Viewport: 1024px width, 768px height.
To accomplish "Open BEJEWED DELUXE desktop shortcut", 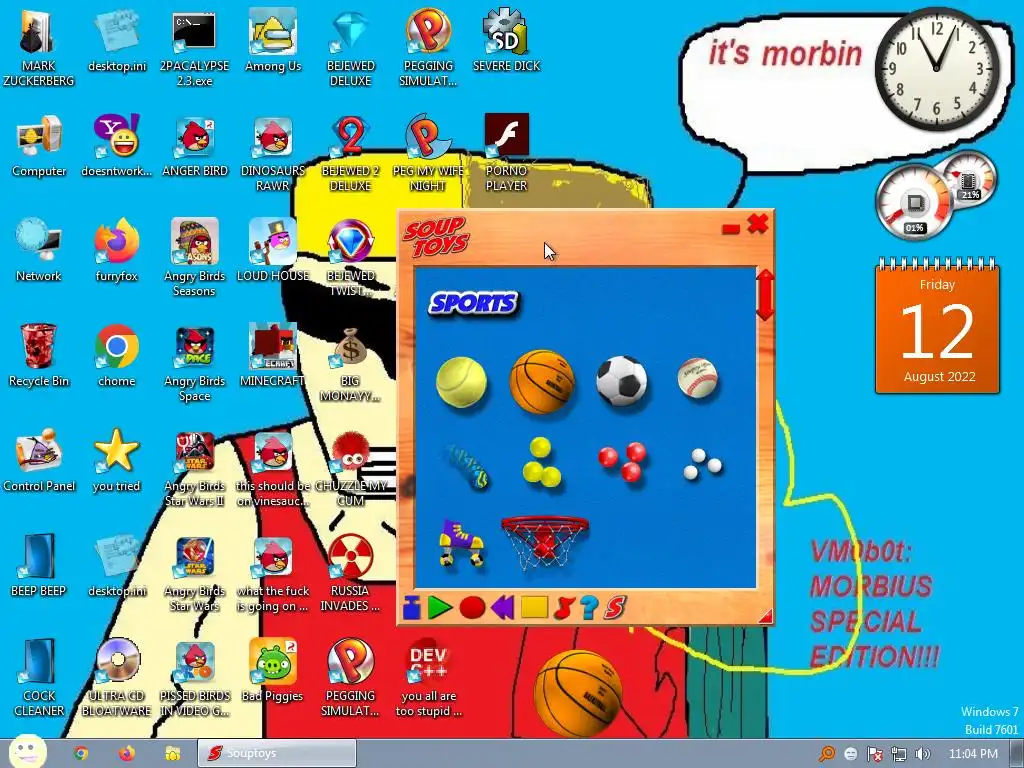I will point(351,48).
